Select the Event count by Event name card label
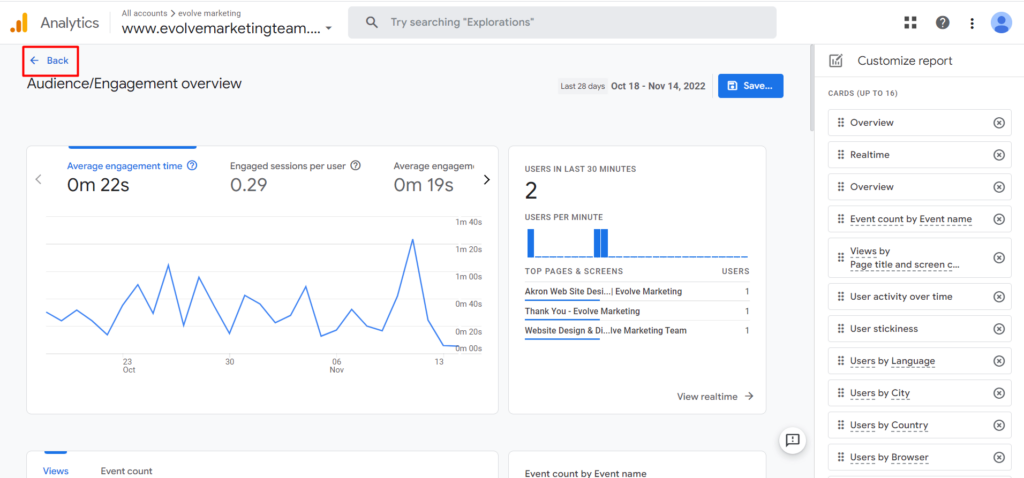1024x478 pixels. (911, 219)
